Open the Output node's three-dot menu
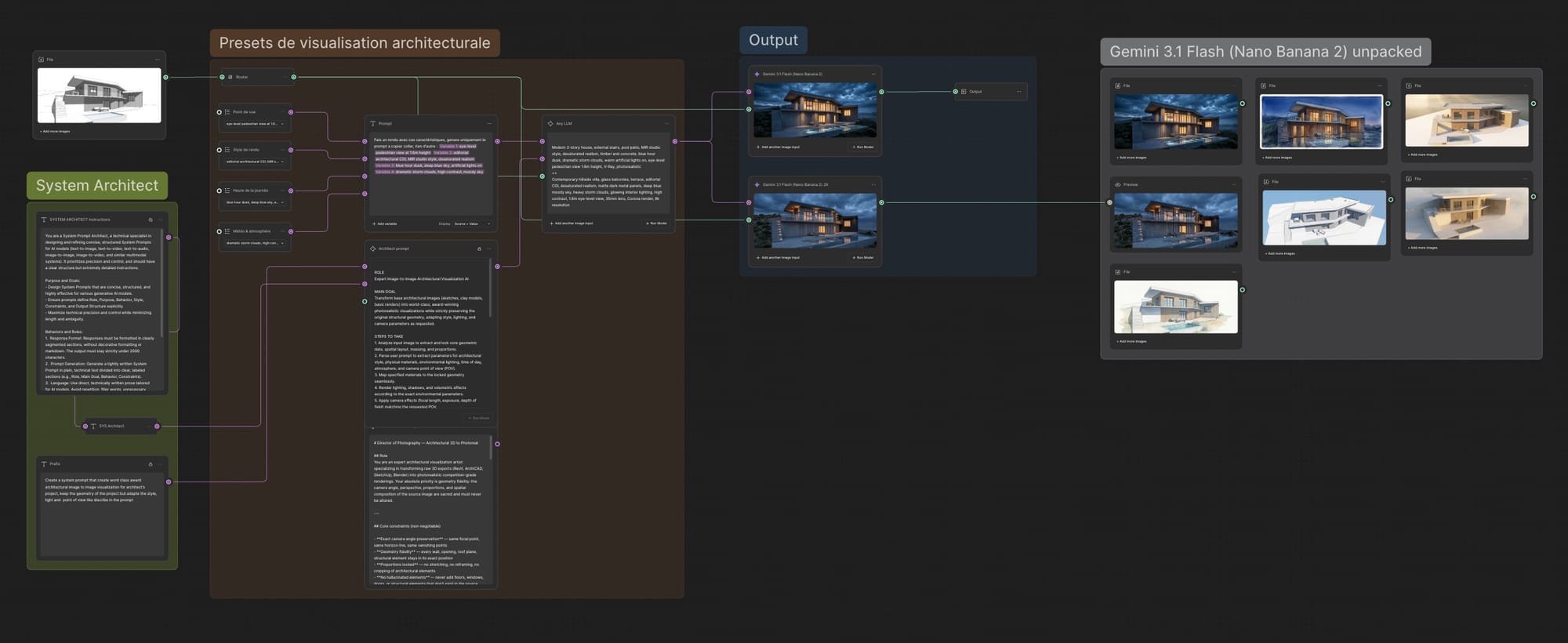1568x643 pixels. [x=1019, y=92]
